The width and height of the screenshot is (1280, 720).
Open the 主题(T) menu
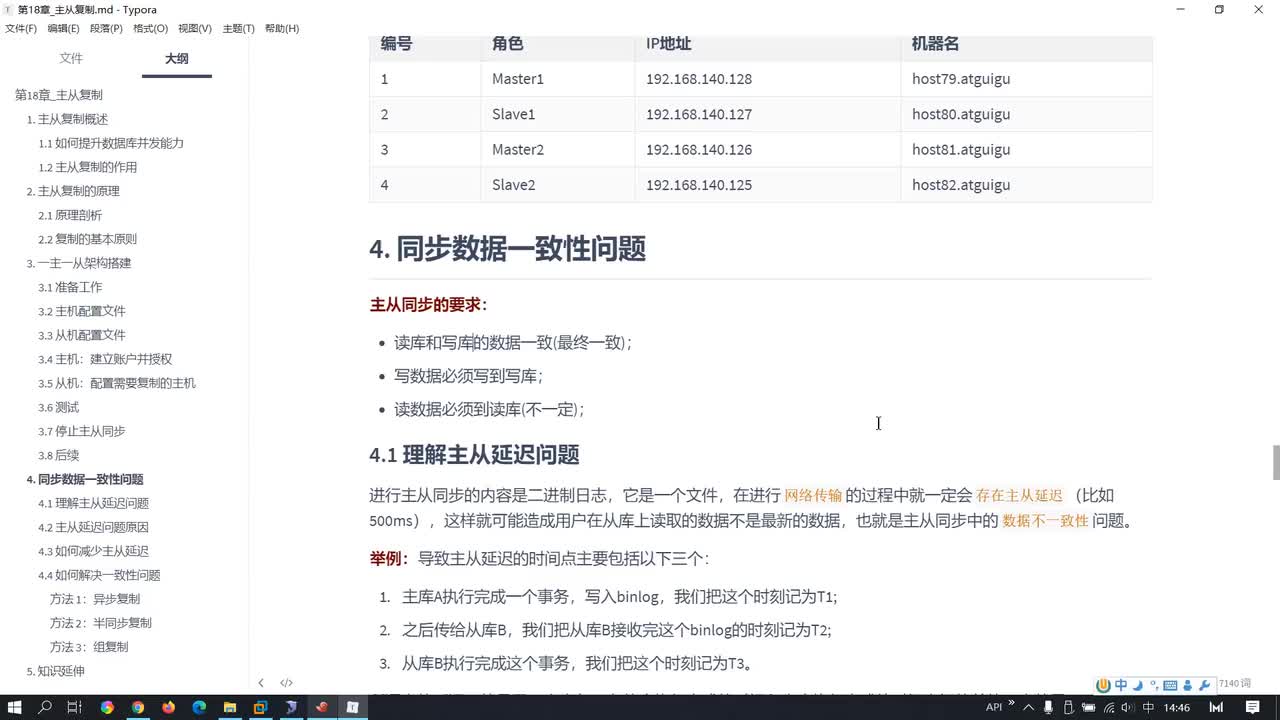pos(238,28)
